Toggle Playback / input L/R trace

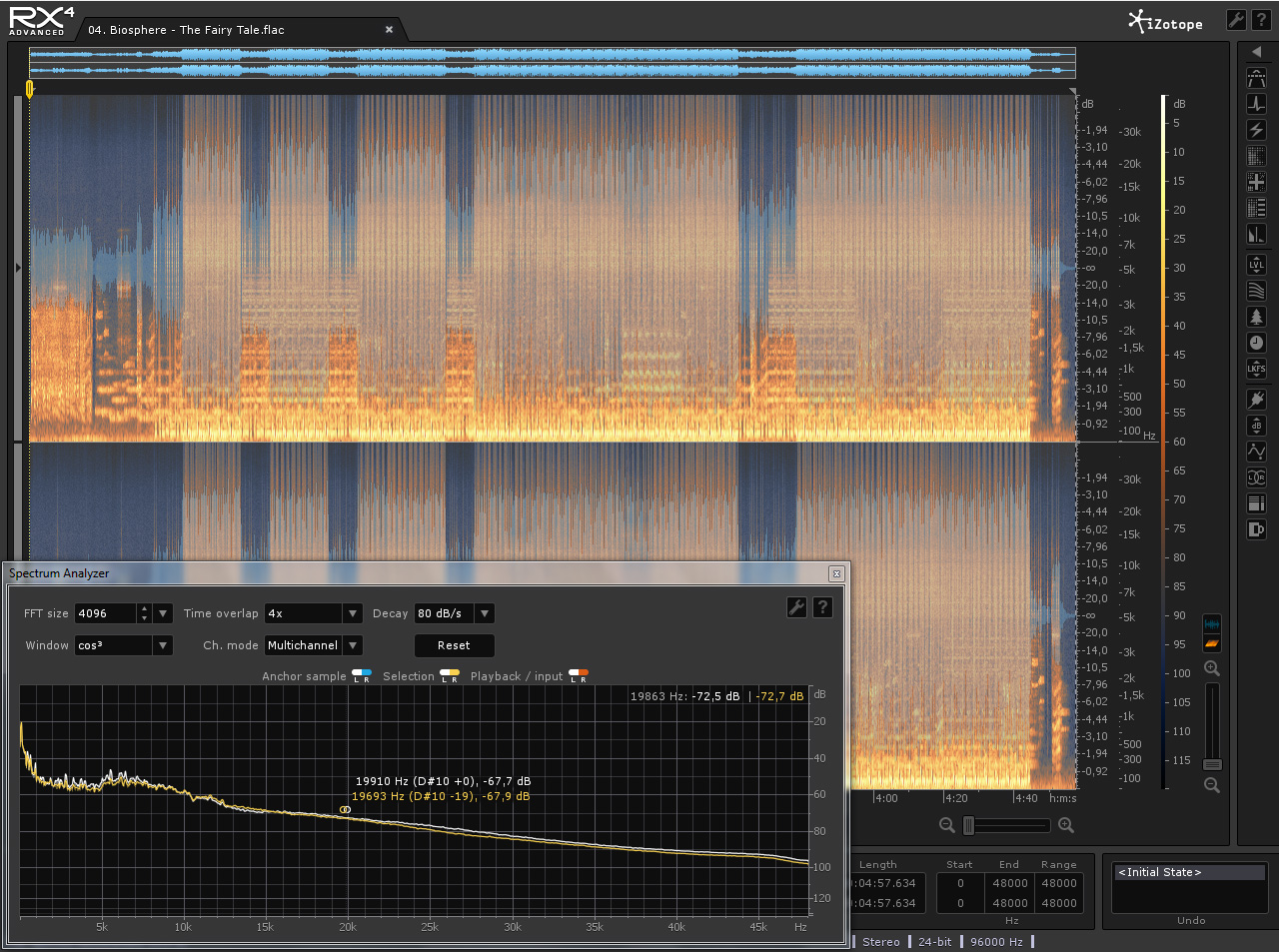click(579, 675)
